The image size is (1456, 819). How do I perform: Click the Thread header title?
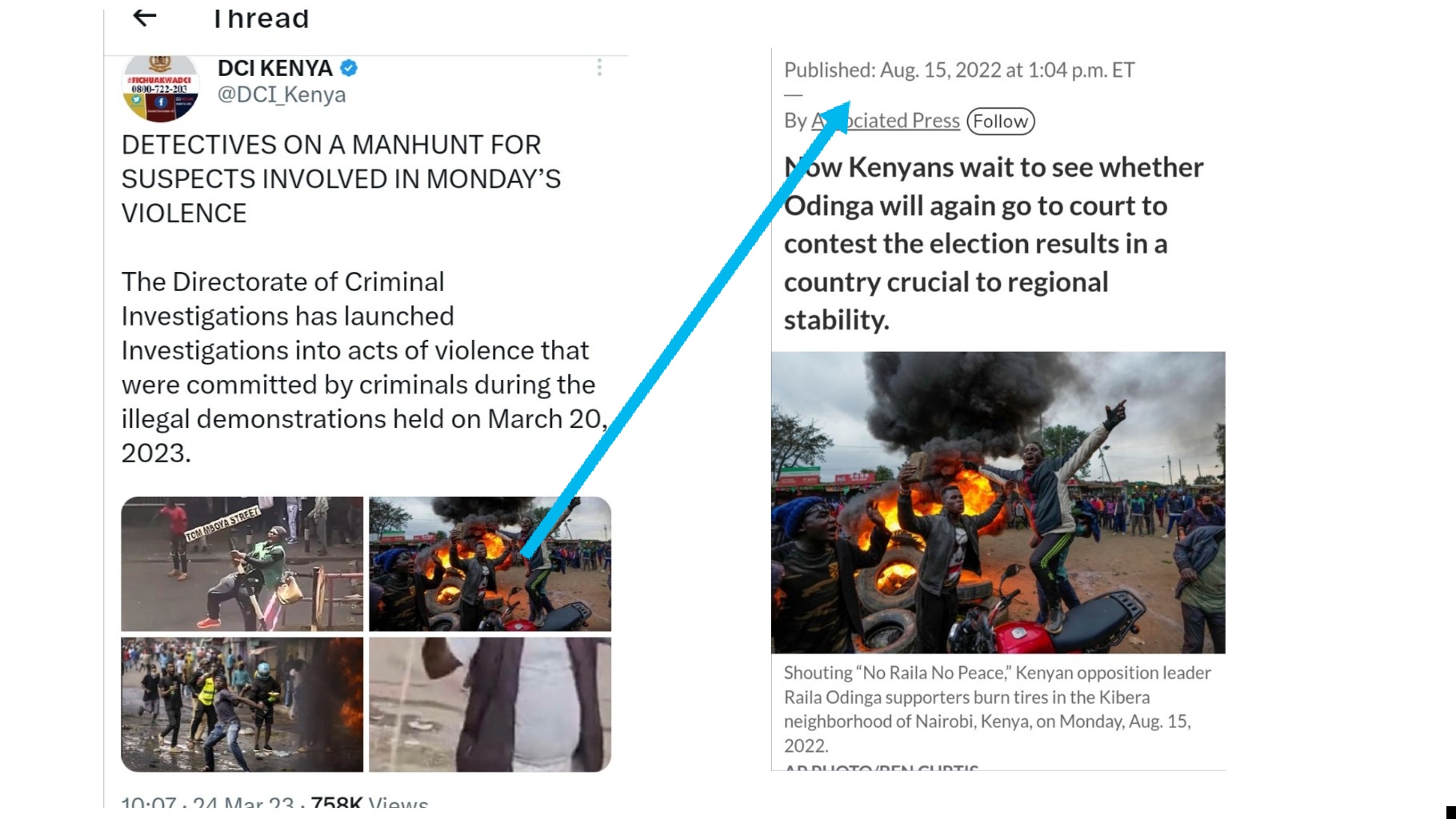261,18
